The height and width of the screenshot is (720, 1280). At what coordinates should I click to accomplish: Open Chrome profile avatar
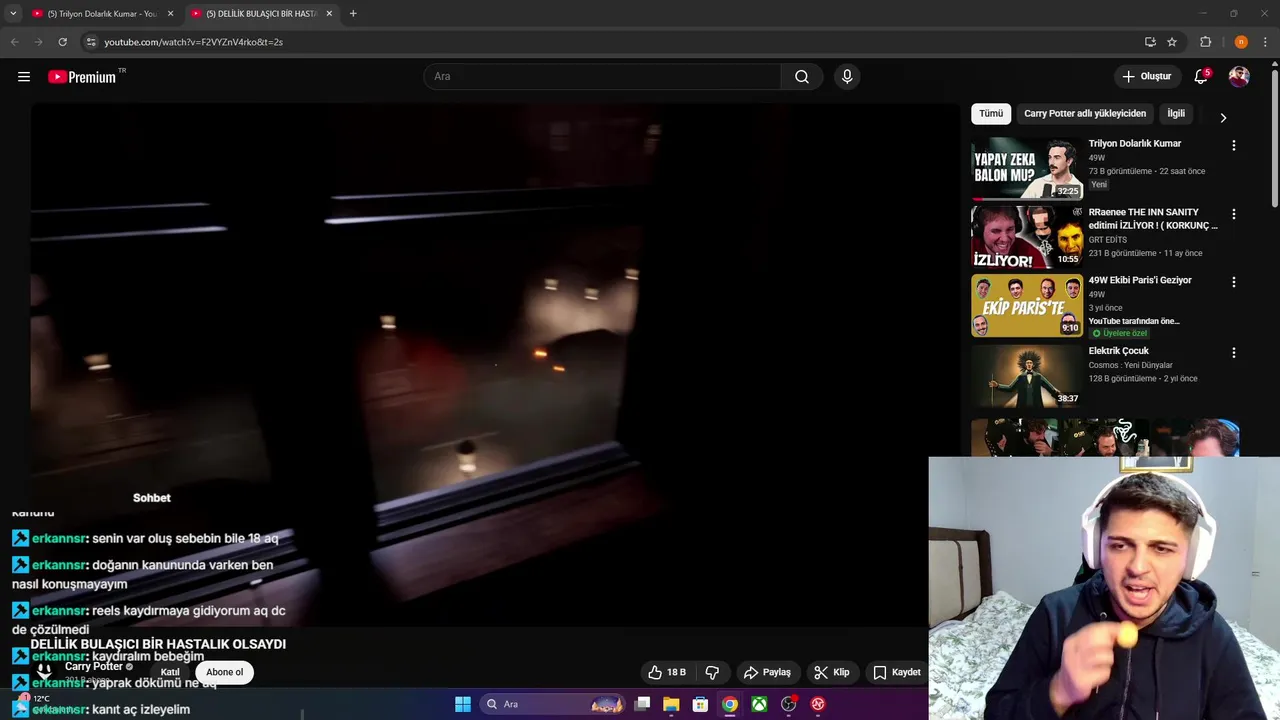point(1241,42)
